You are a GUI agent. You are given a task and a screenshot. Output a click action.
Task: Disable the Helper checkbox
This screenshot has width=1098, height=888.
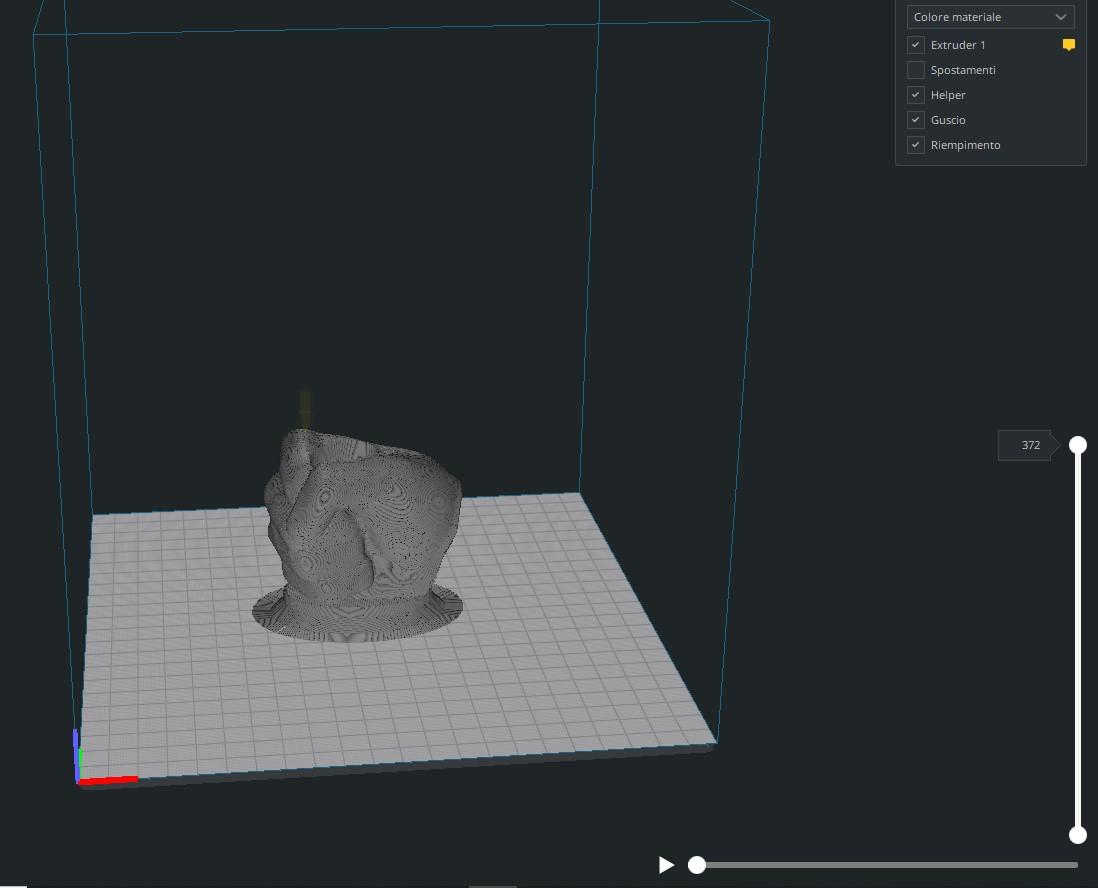coord(915,95)
